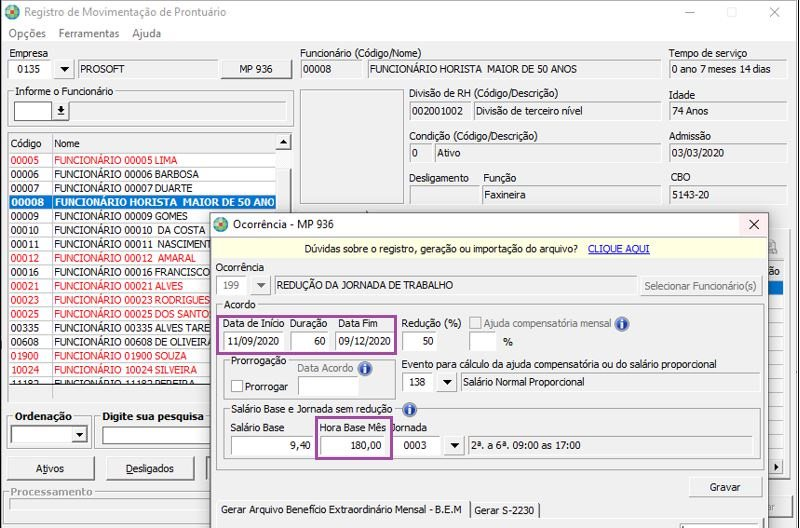Open the Ferramentas menu

[88, 33]
